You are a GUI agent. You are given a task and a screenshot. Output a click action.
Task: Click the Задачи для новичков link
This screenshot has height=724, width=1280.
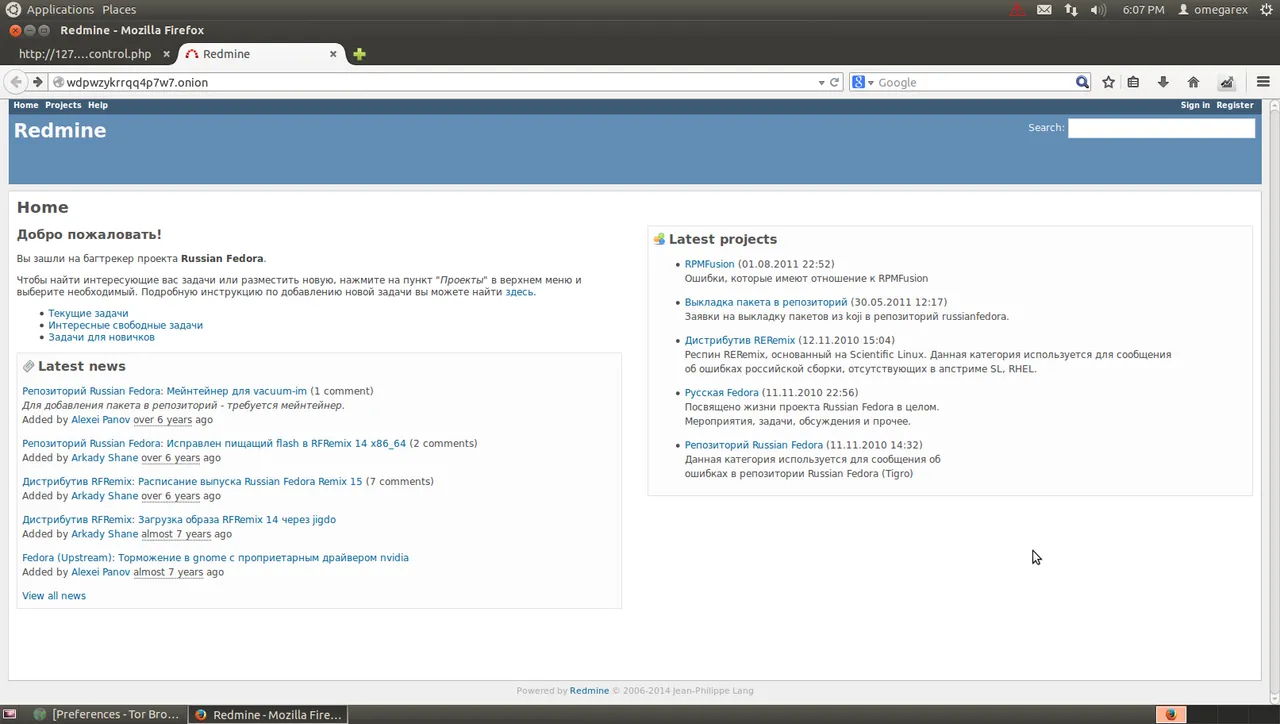click(x=101, y=337)
